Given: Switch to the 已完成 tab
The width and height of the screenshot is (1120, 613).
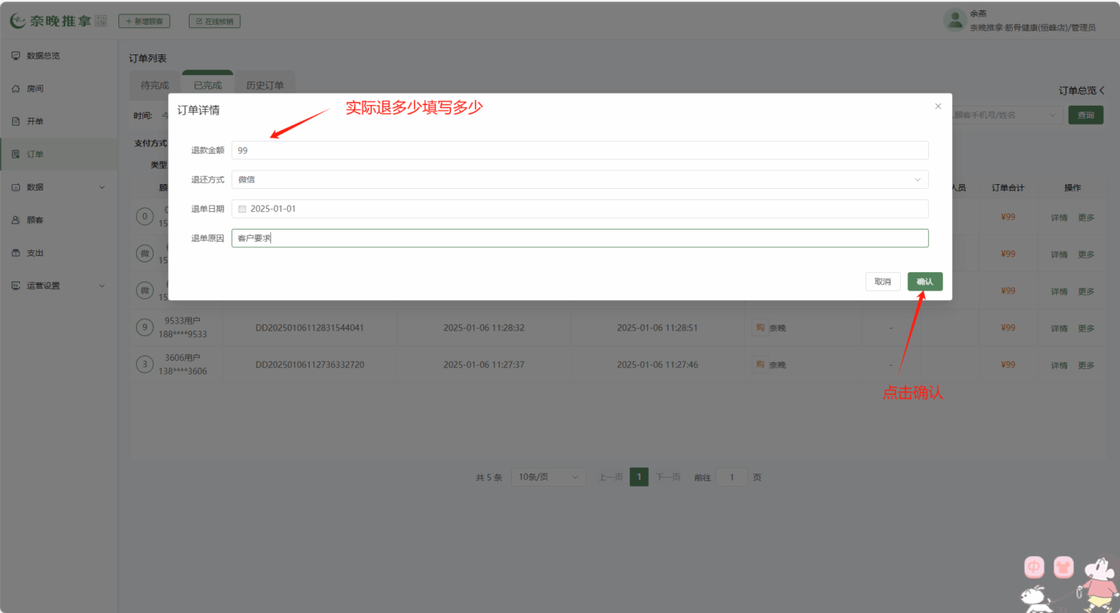Looking at the screenshot, I should pyautogui.click(x=207, y=86).
